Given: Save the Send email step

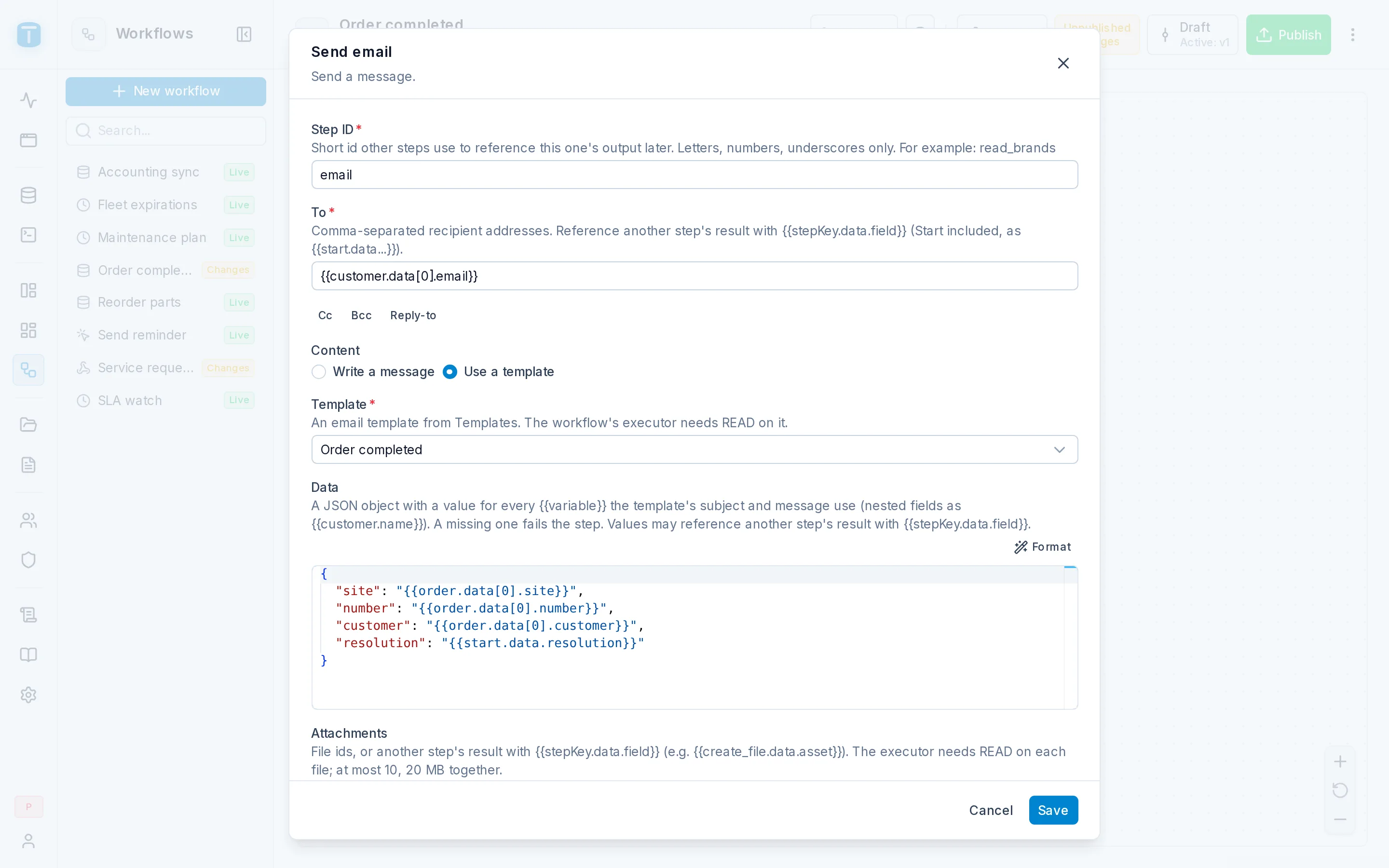Looking at the screenshot, I should (x=1053, y=810).
